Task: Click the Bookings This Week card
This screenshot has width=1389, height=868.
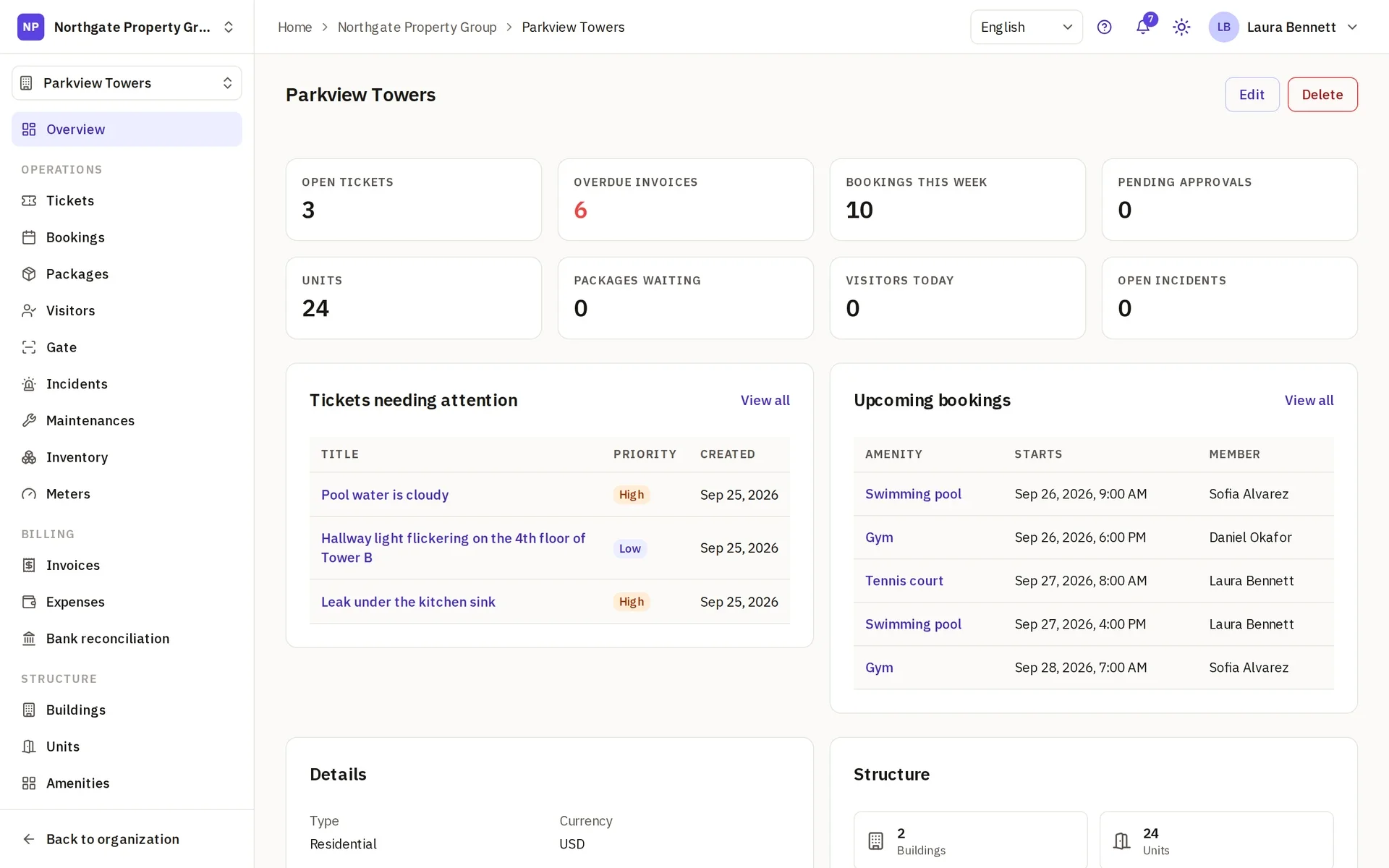Action: pos(958,200)
